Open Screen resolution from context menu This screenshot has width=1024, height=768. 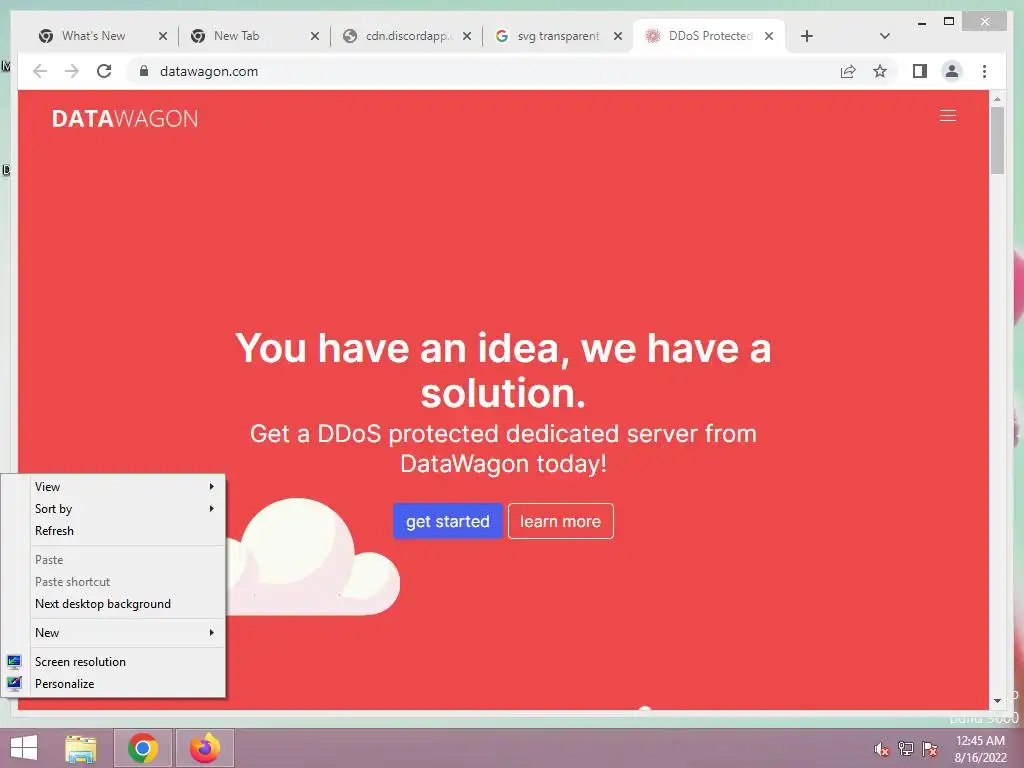click(124, 662)
